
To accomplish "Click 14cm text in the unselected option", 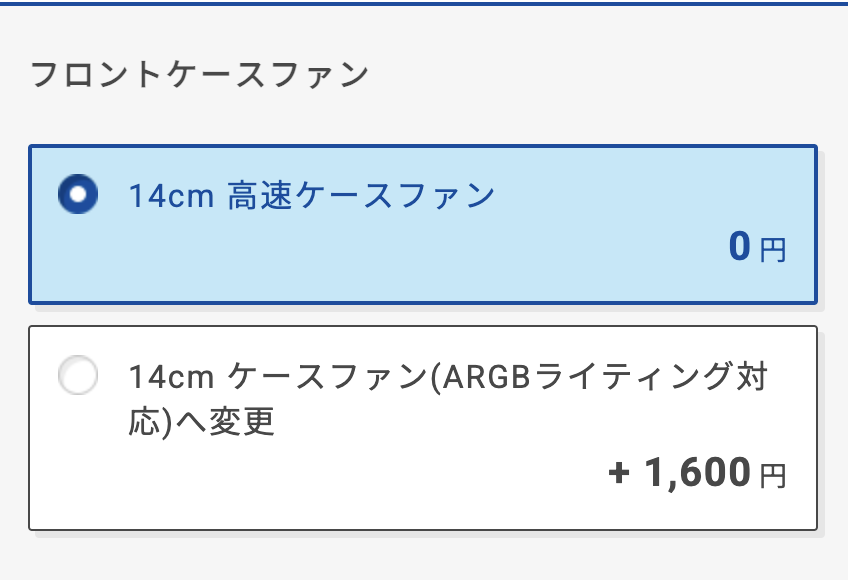I will point(171,378).
